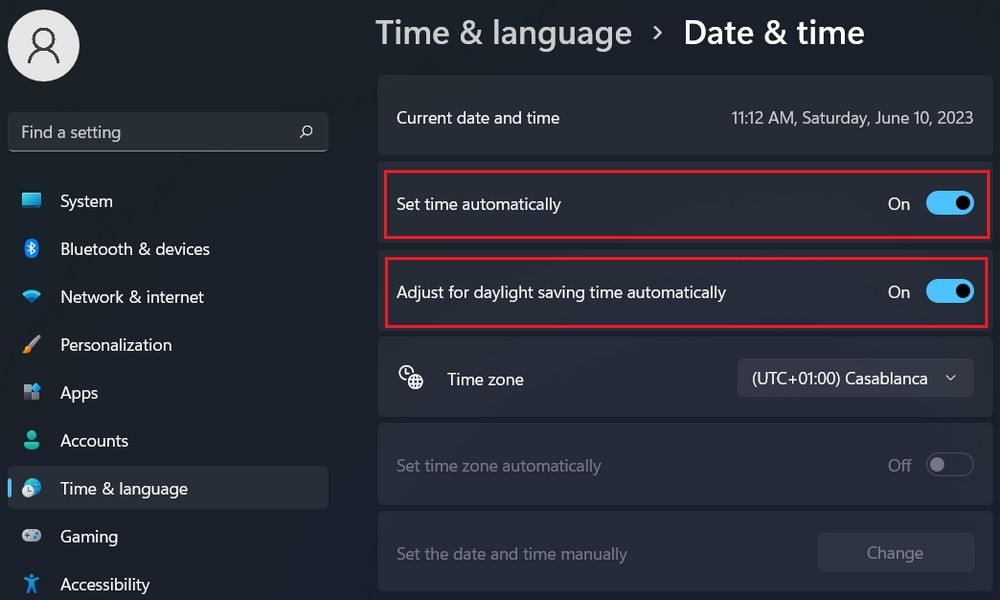Click the Network & internet wifi icon
Image resolution: width=1000 pixels, height=600 pixels.
click(x=32, y=297)
